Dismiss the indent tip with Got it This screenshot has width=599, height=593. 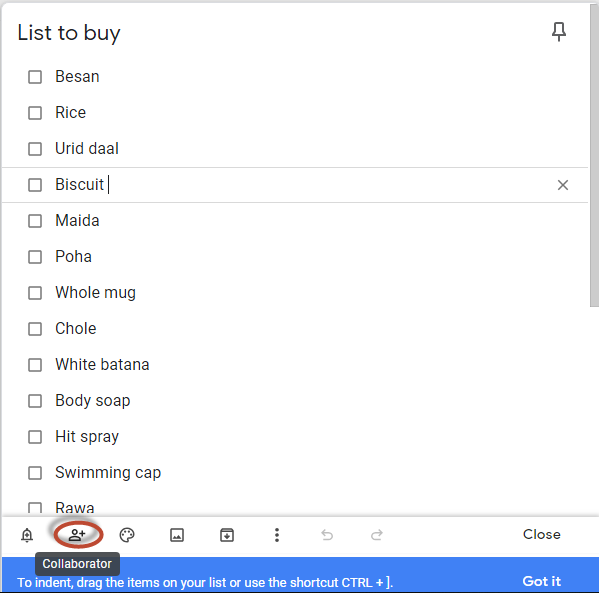(x=541, y=581)
